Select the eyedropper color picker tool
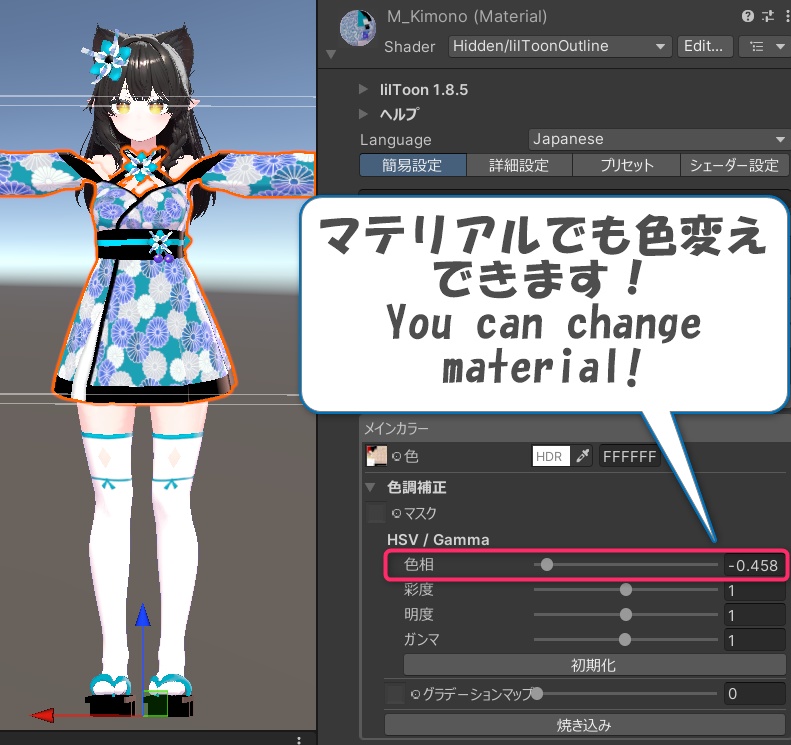 pos(583,456)
